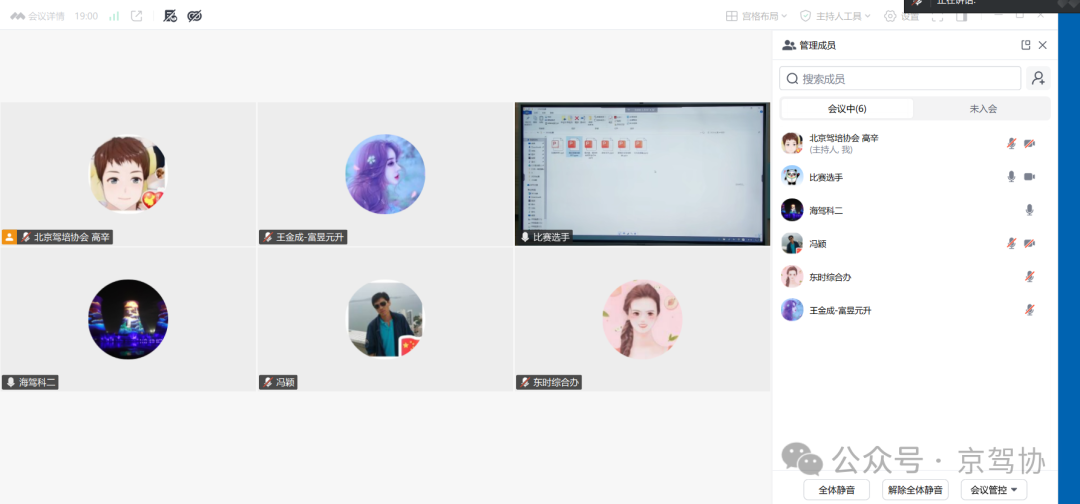Click 北京驾培协会 高辛 avatar in member list
The width and height of the screenshot is (1080, 504).
point(792,143)
